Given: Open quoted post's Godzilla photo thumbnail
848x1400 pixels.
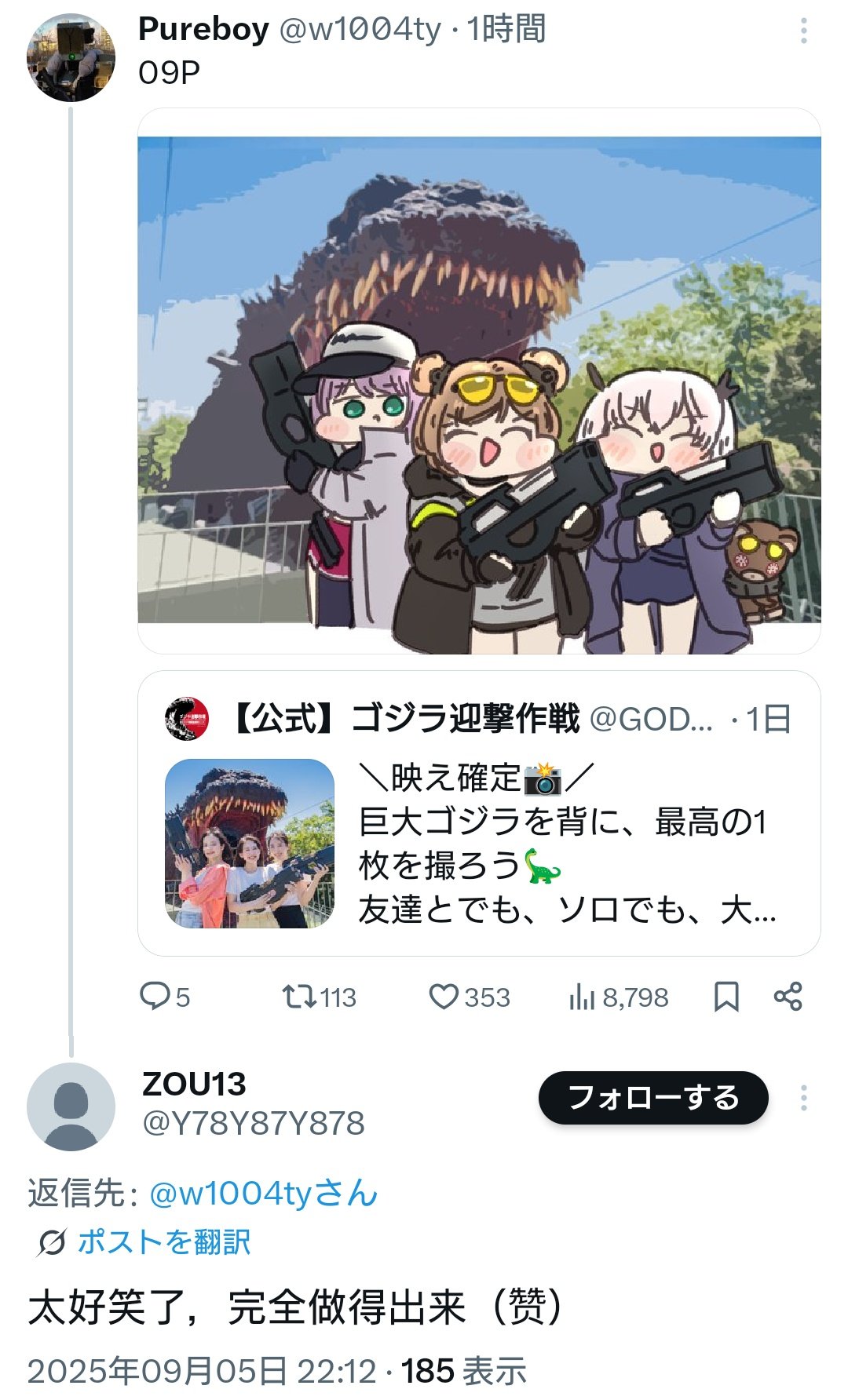Looking at the screenshot, I should coord(250,844).
